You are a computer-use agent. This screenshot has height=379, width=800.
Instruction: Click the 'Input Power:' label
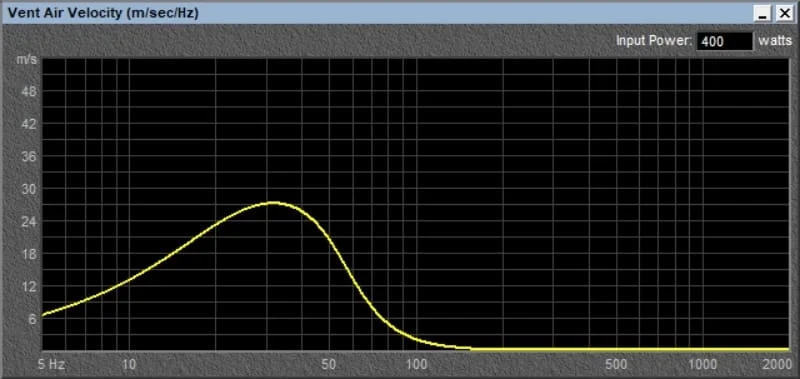[654, 41]
